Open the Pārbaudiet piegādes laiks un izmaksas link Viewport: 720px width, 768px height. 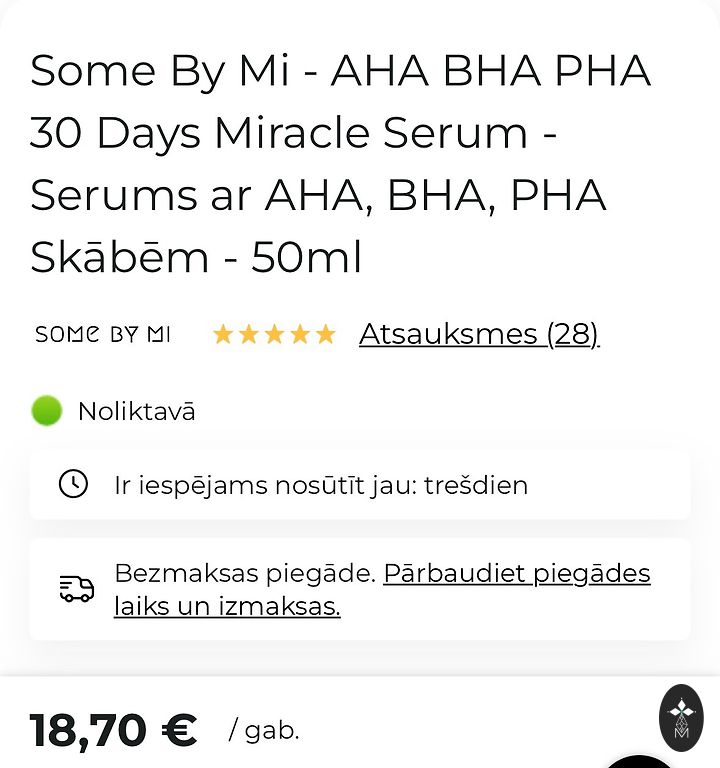click(x=516, y=574)
